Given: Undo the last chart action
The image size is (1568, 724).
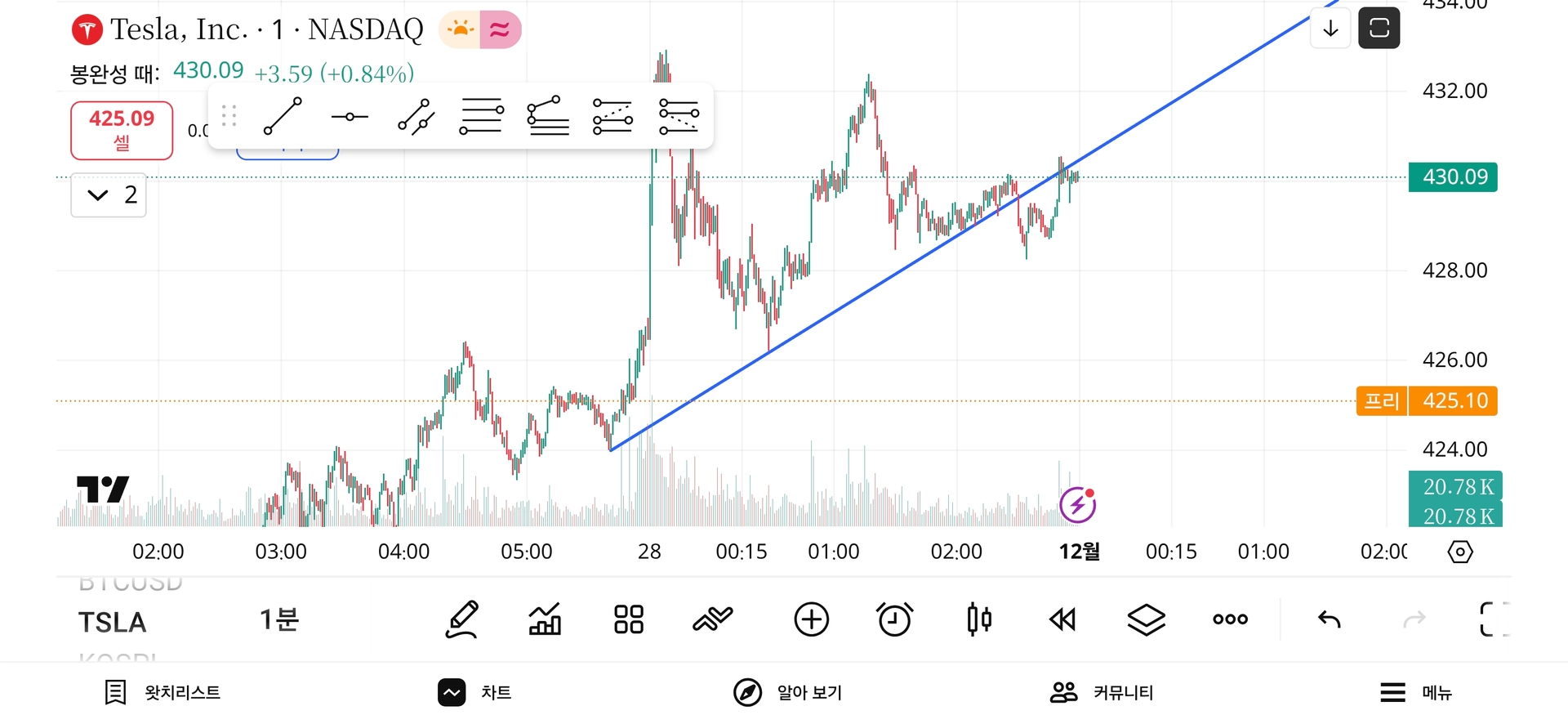Looking at the screenshot, I should pos(1330,619).
